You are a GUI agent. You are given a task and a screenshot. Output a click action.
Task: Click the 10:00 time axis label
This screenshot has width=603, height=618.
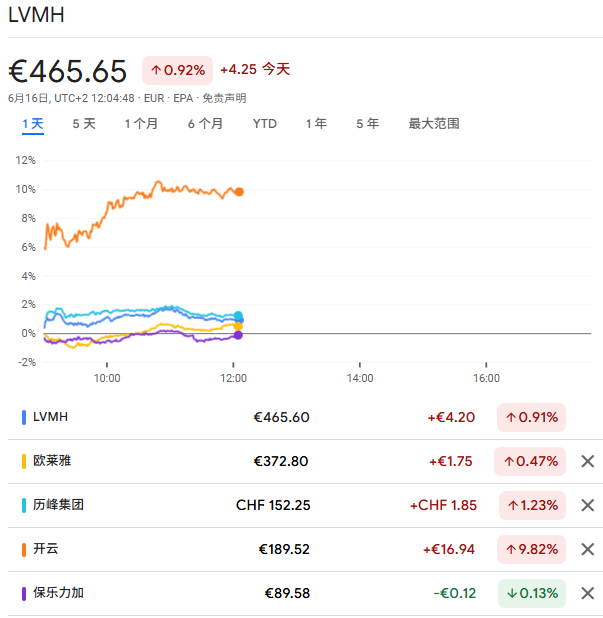pyautogui.click(x=107, y=378)
